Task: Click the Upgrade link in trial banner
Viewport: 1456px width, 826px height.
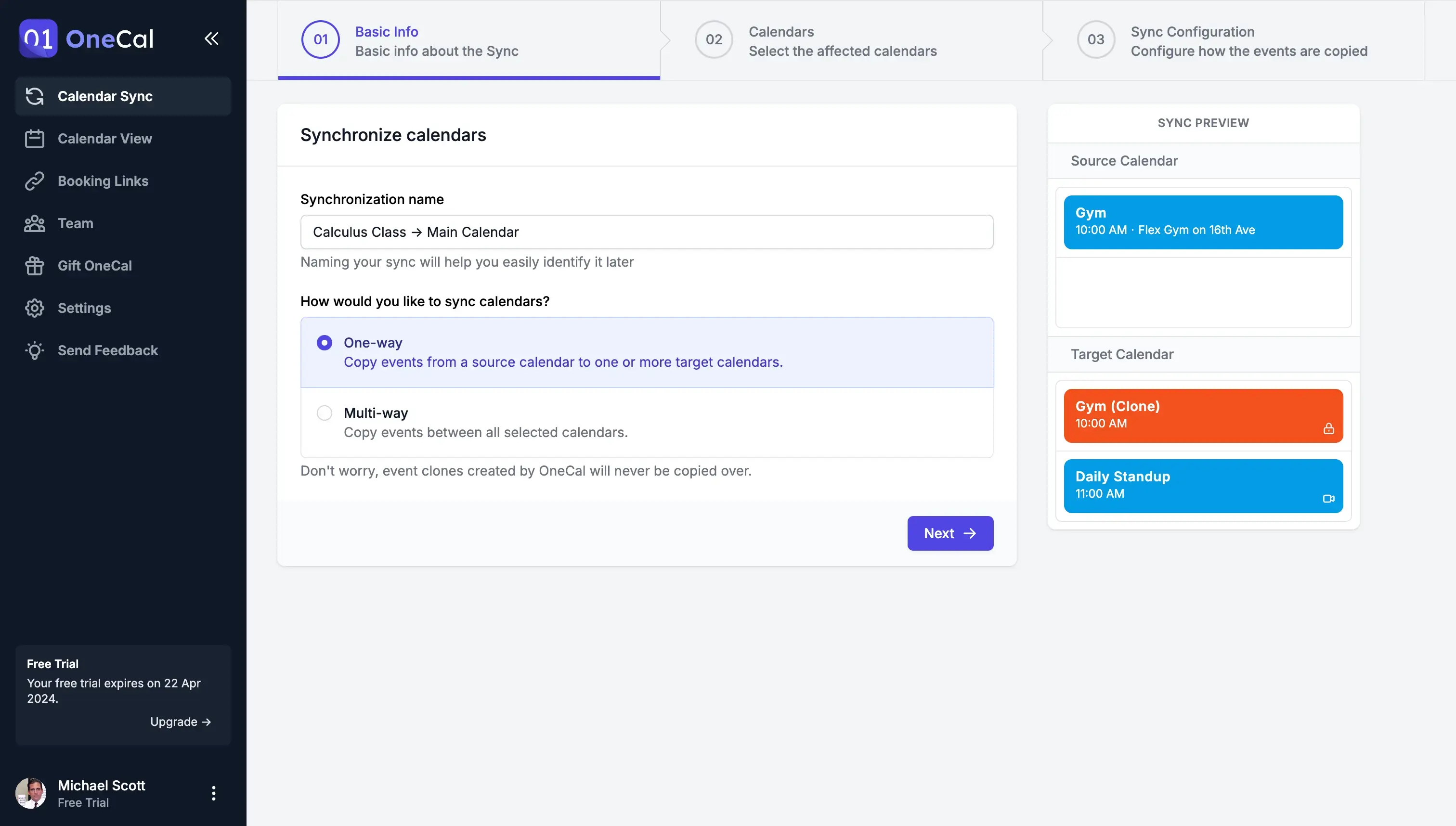Action: pyautogui.click(x=180, y=721)
